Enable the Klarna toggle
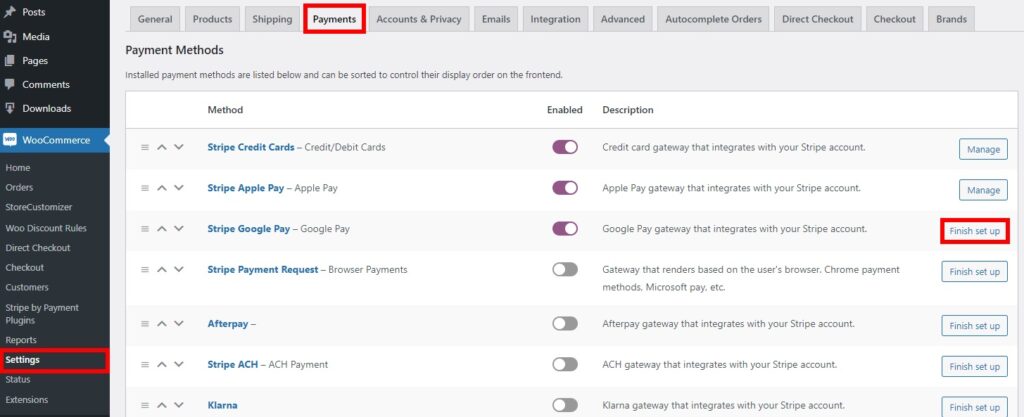The height and width of the screenshot is (417, 1024). pyautogui.click(x=565, y=405)
